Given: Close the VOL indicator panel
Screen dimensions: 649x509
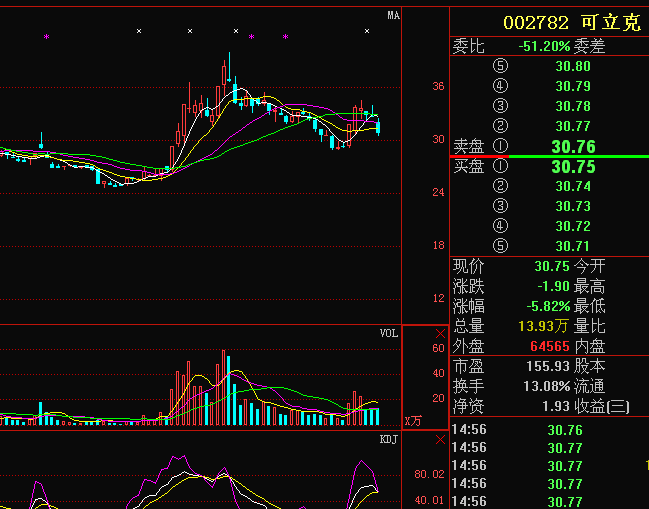Looking at the screenshot, I should pyautogui.click(x=439, y=333).
